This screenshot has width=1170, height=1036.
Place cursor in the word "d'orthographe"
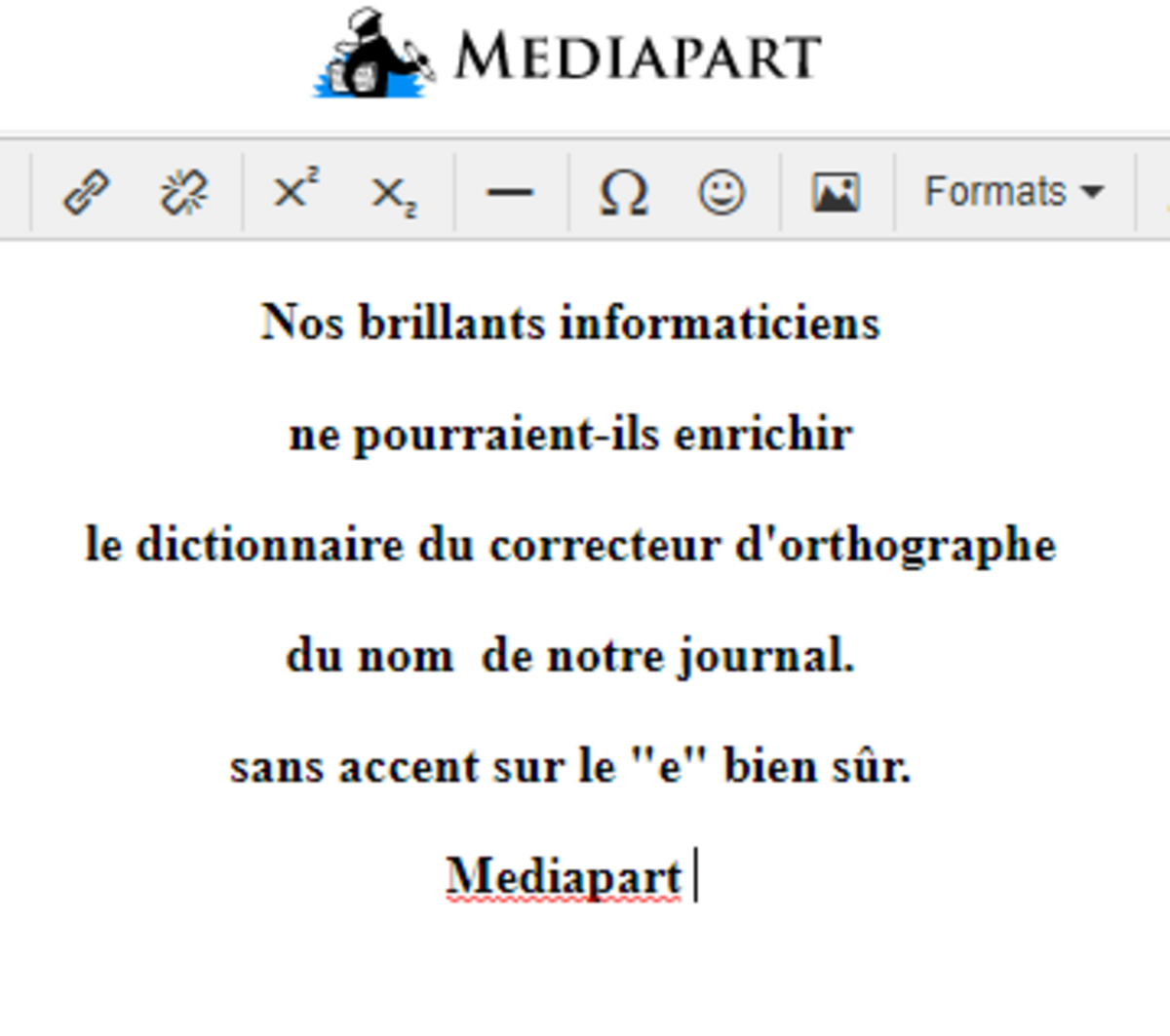point(894,545)
